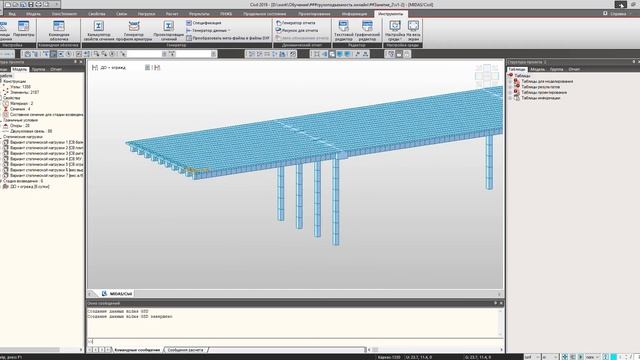Click the Материал icon in the model tree
Screen dimensions: 640x360
pyautogui.click(x=6, y=104)
